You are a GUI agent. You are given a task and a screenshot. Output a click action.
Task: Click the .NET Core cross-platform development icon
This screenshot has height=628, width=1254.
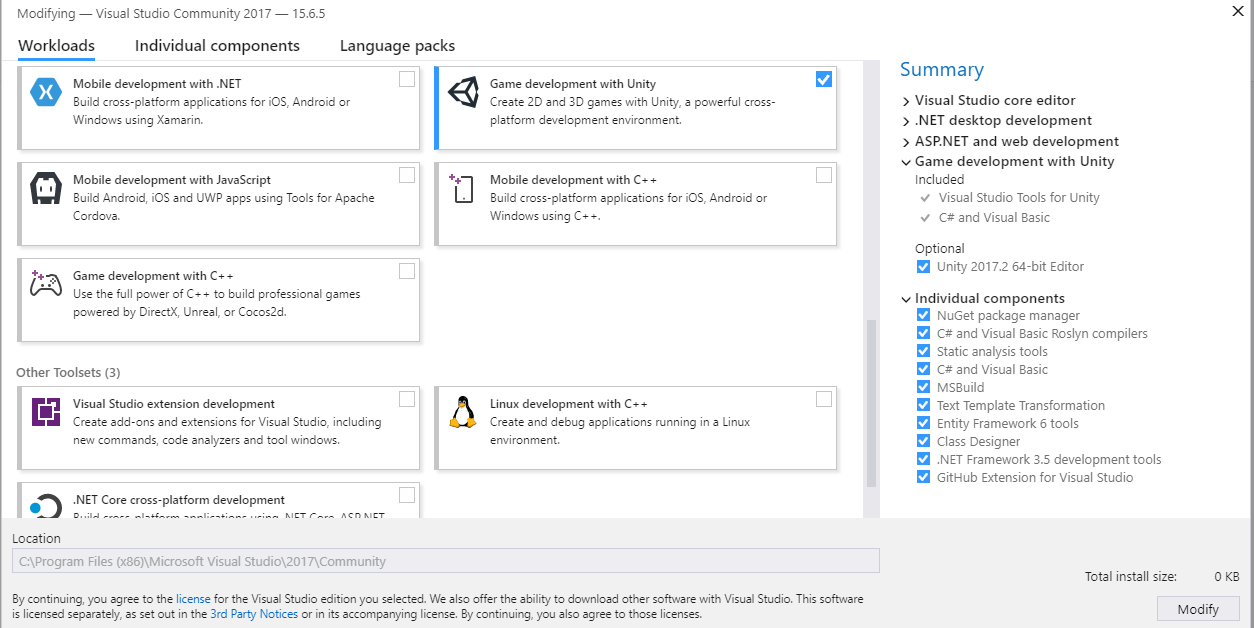click(46, 505)
